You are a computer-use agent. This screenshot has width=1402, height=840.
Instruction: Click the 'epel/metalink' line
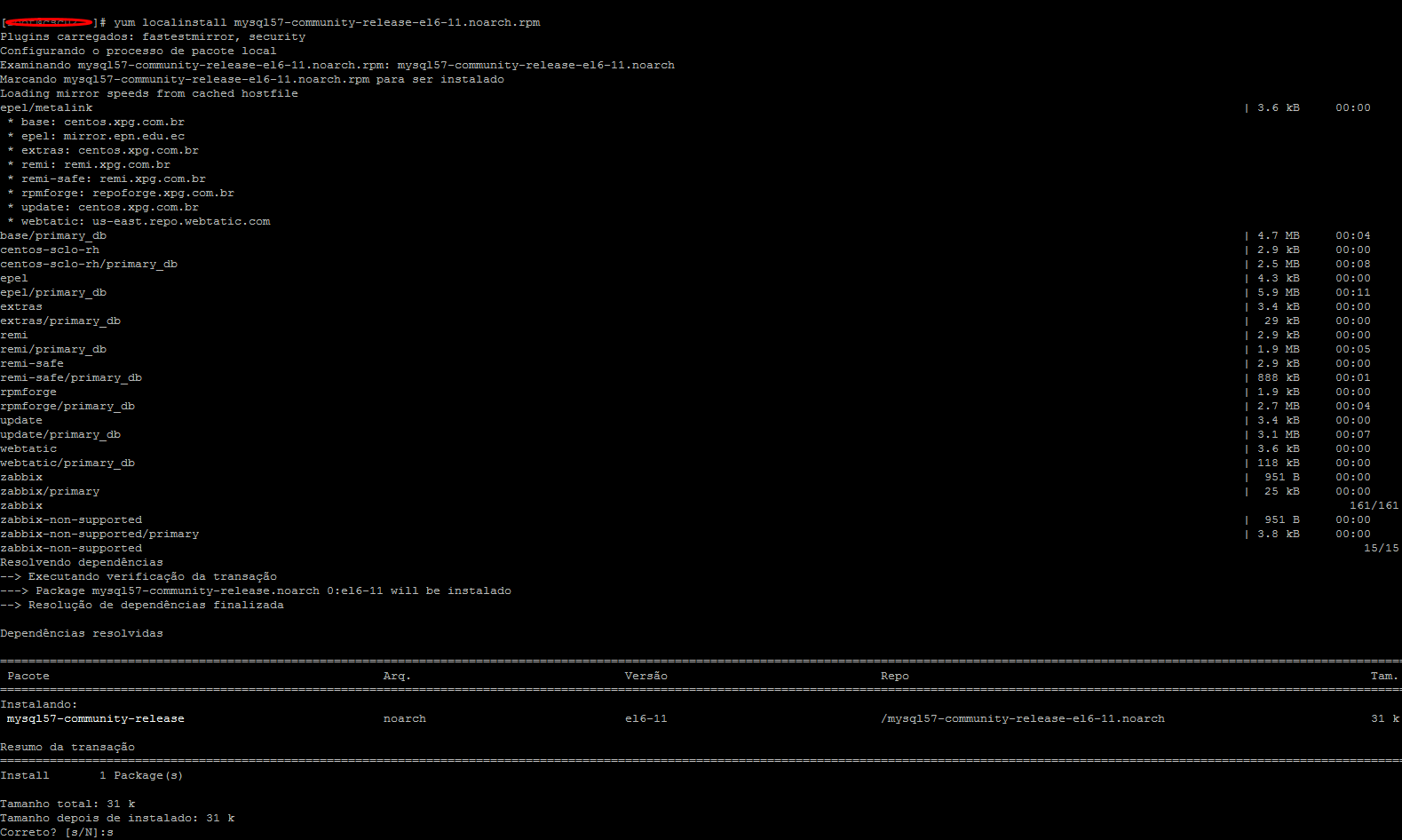click(x=46, y=107)
